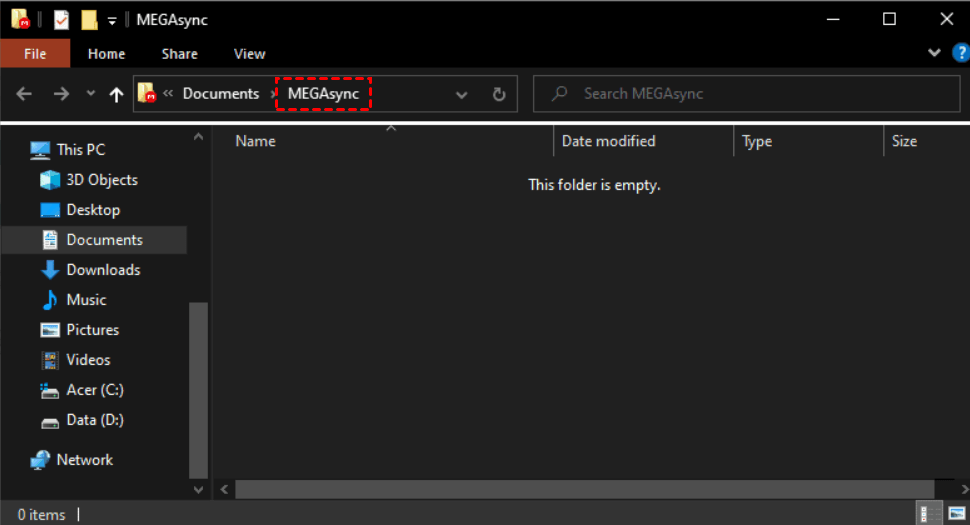Image resolution: width=970 pixels, height=525 pixels.
Task: Click the Downloads blue arrow icon
Action: [x=50, y=270]
